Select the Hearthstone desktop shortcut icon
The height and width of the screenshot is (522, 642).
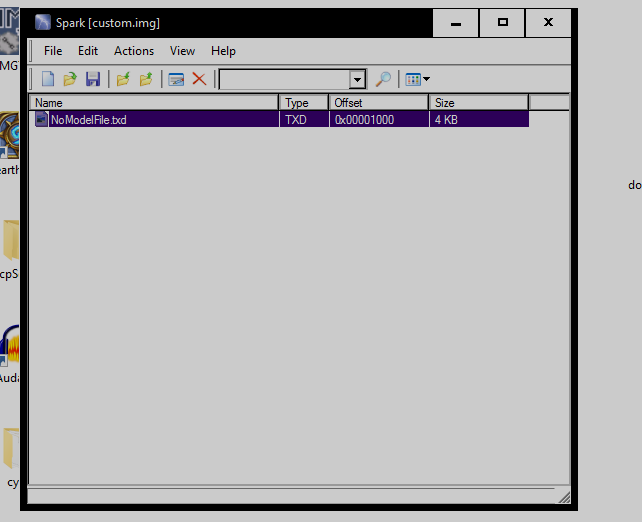pos(9,136)
